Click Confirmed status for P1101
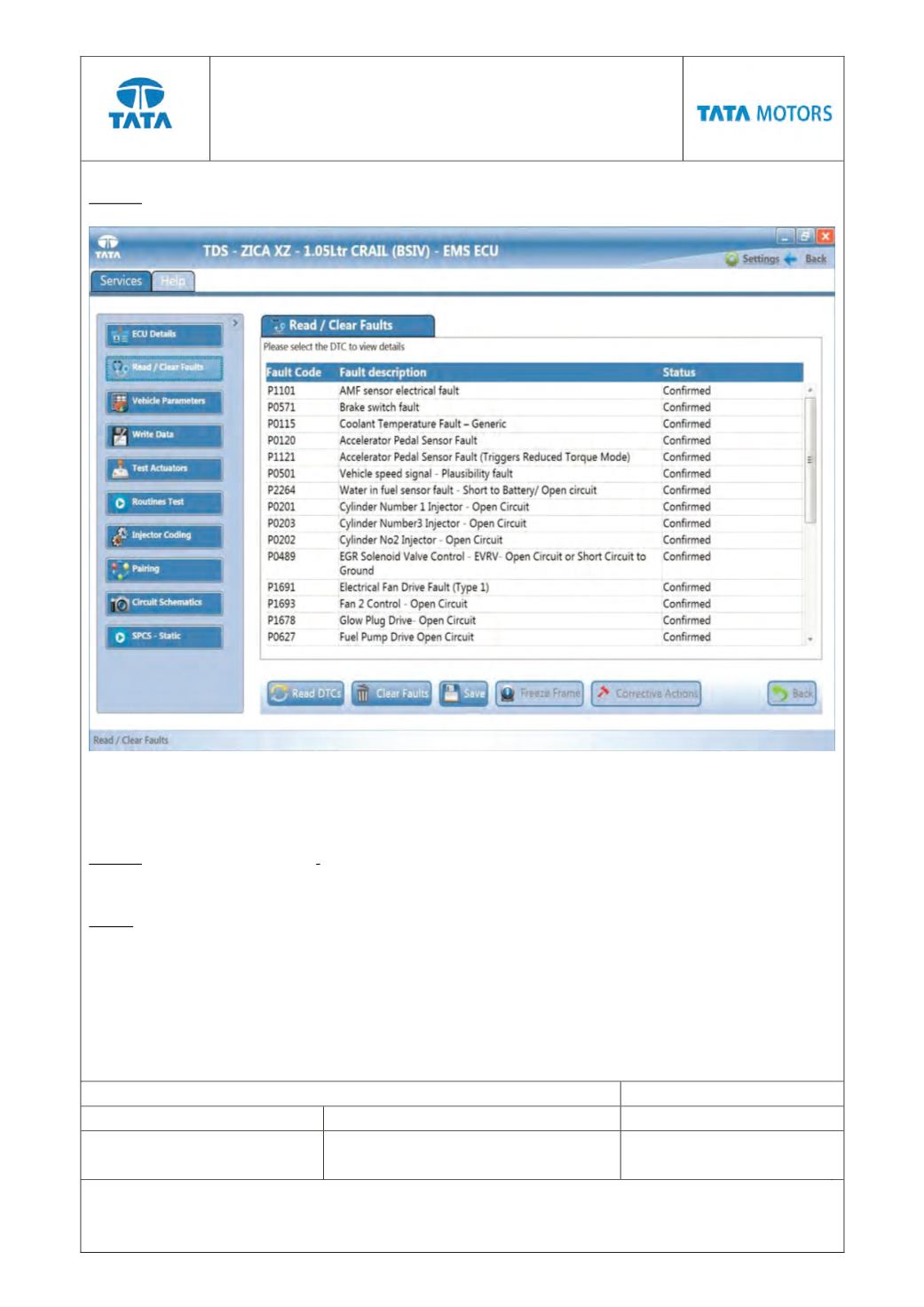Image resolution: width=924 pixels, height=1307 pixels. click(x=687, y=391)
